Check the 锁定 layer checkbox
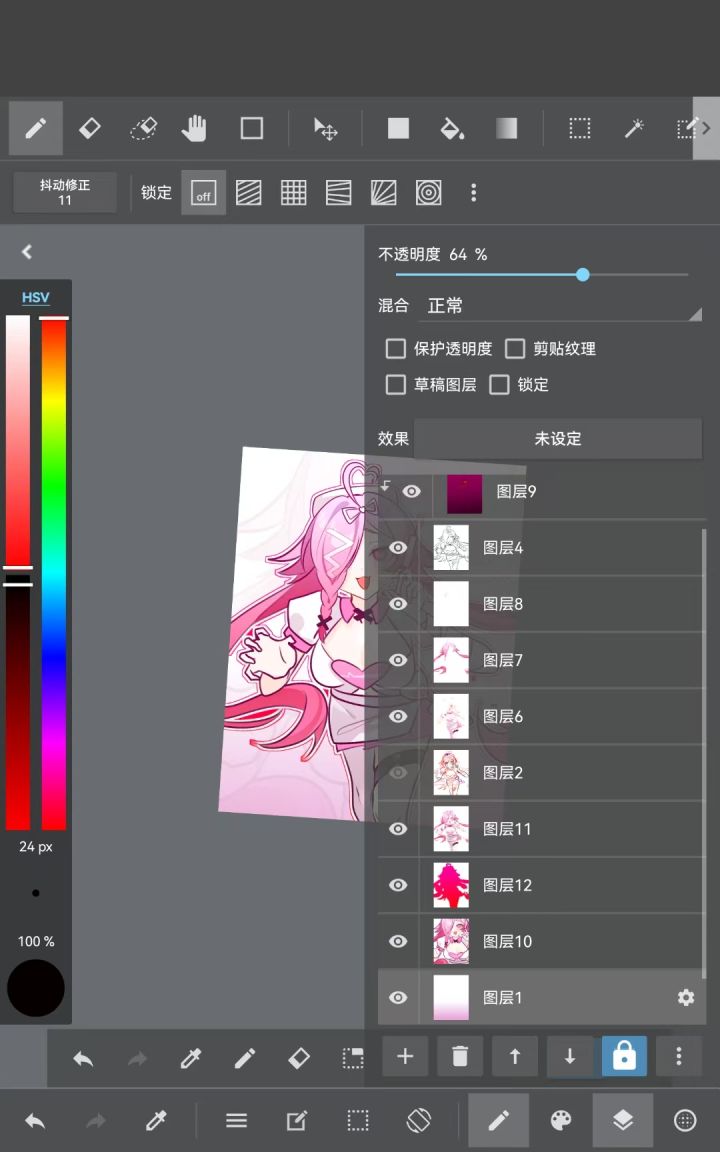720x1152 pixels. click(499, 384)
